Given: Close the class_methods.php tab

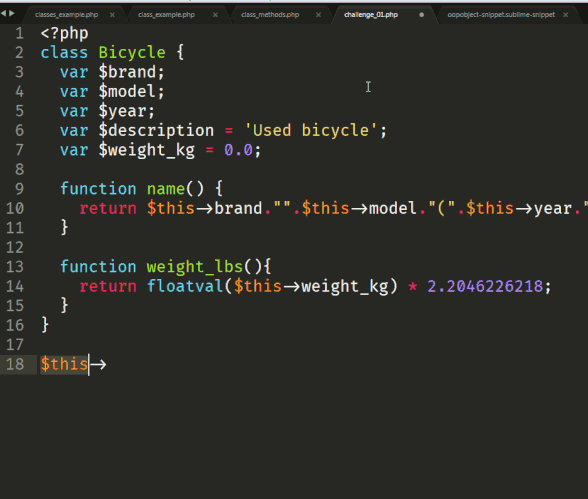Looking at the screenshot, I should (x=318, y=15).
